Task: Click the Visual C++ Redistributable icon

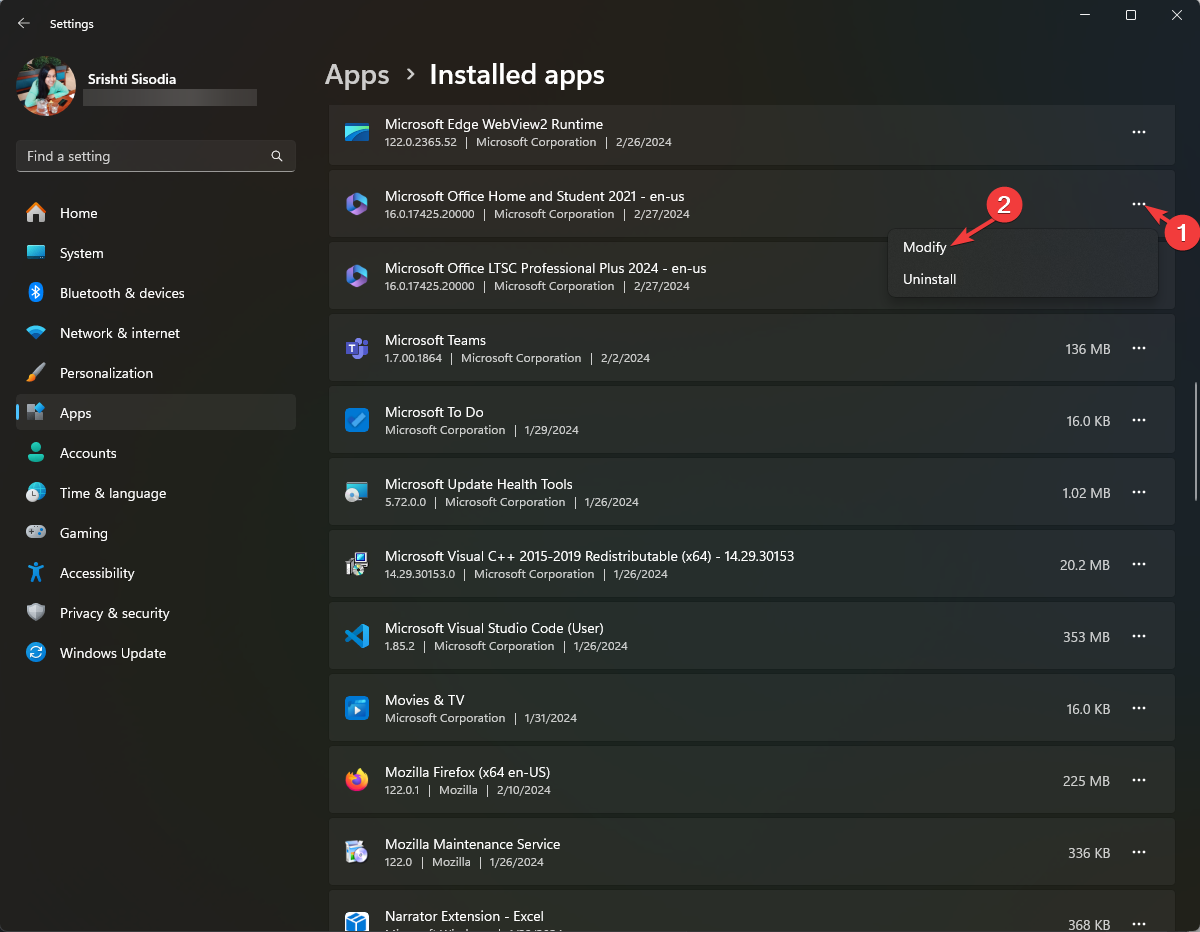Action: [357, 564]
